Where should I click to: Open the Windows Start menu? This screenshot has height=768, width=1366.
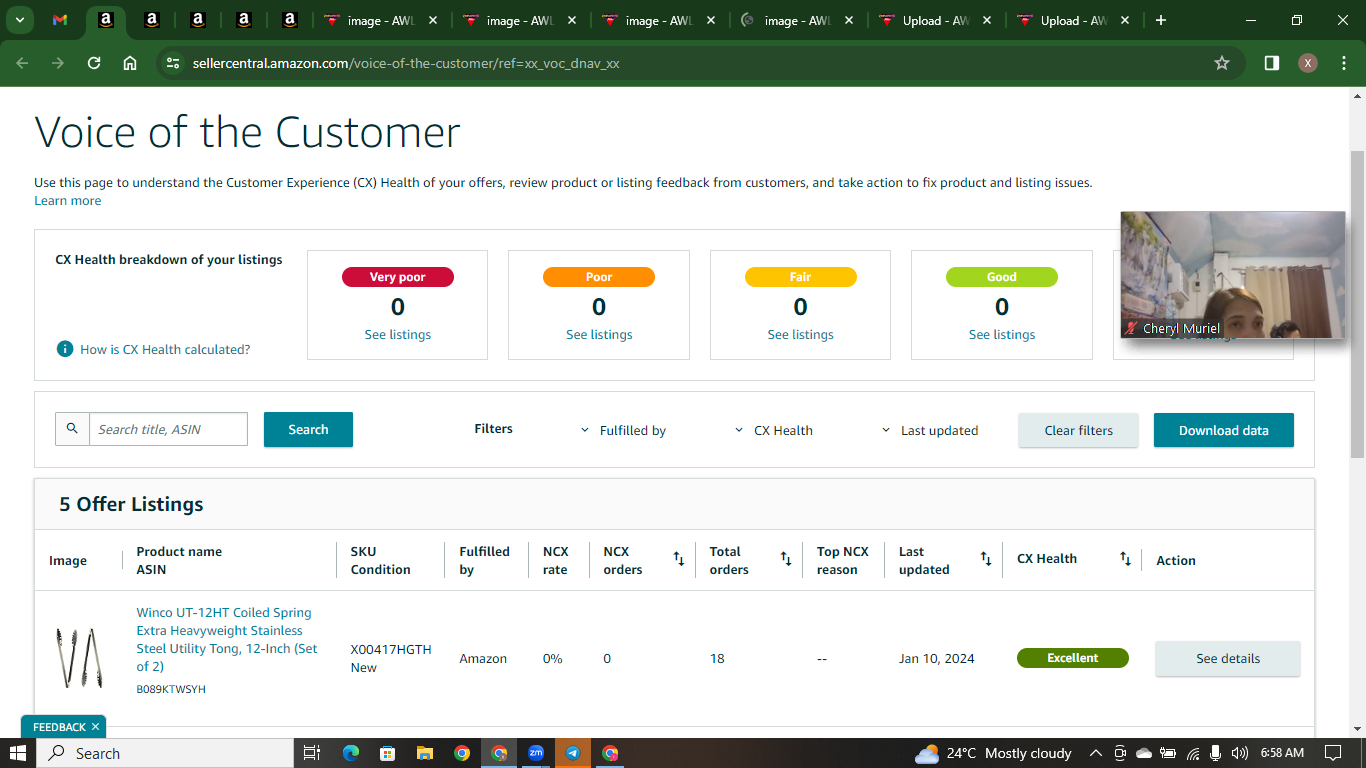click(18, 753)
